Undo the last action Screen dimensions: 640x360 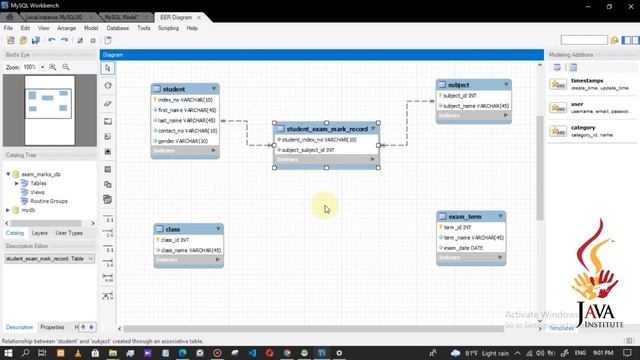[x=52, y=40]
